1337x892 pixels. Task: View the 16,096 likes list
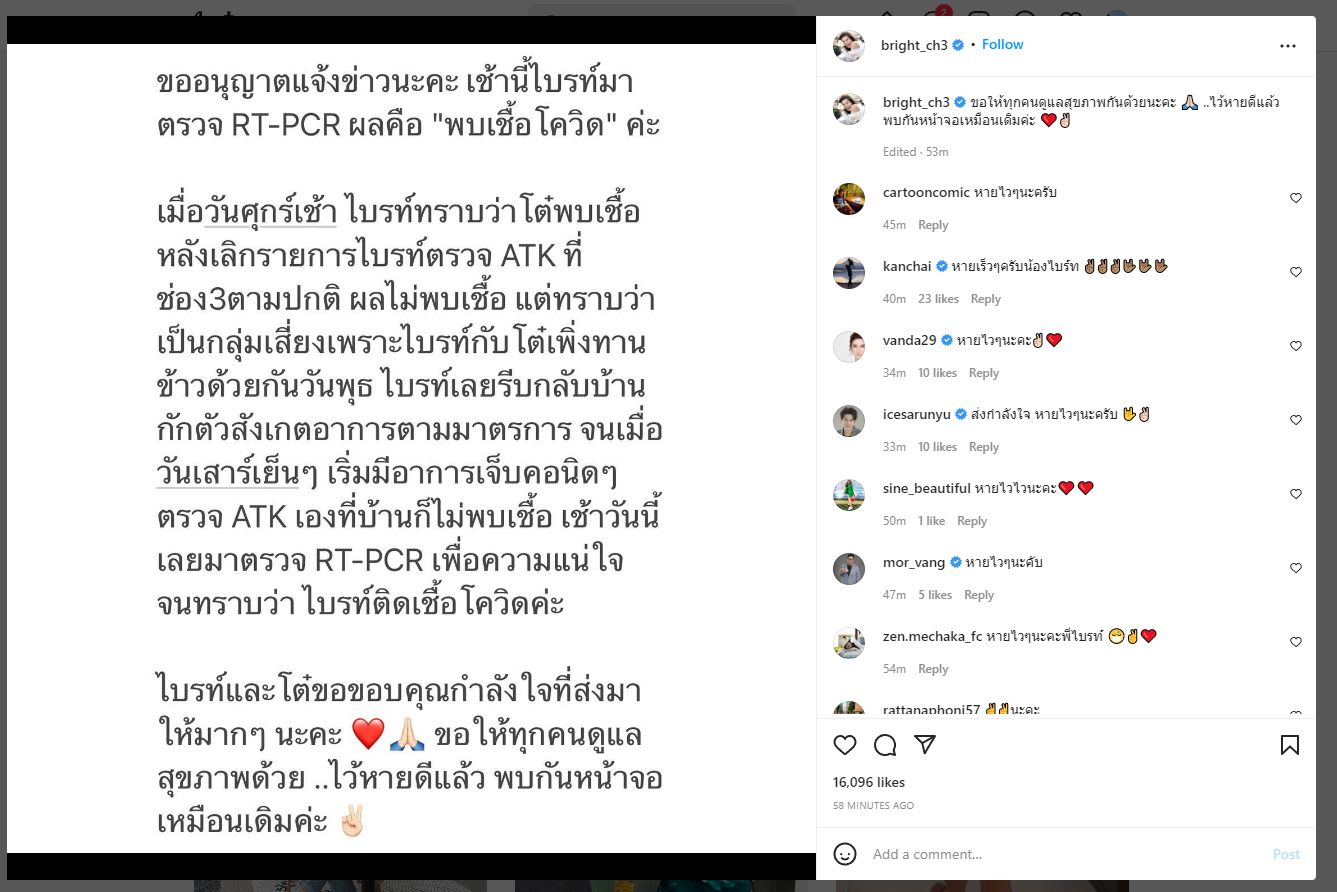869,782
